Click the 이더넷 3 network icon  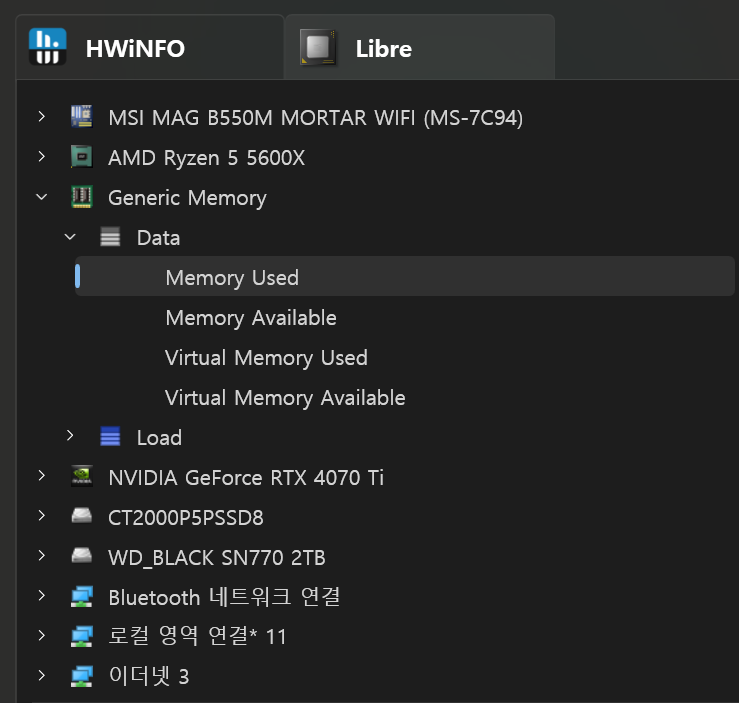click(82, 677)
